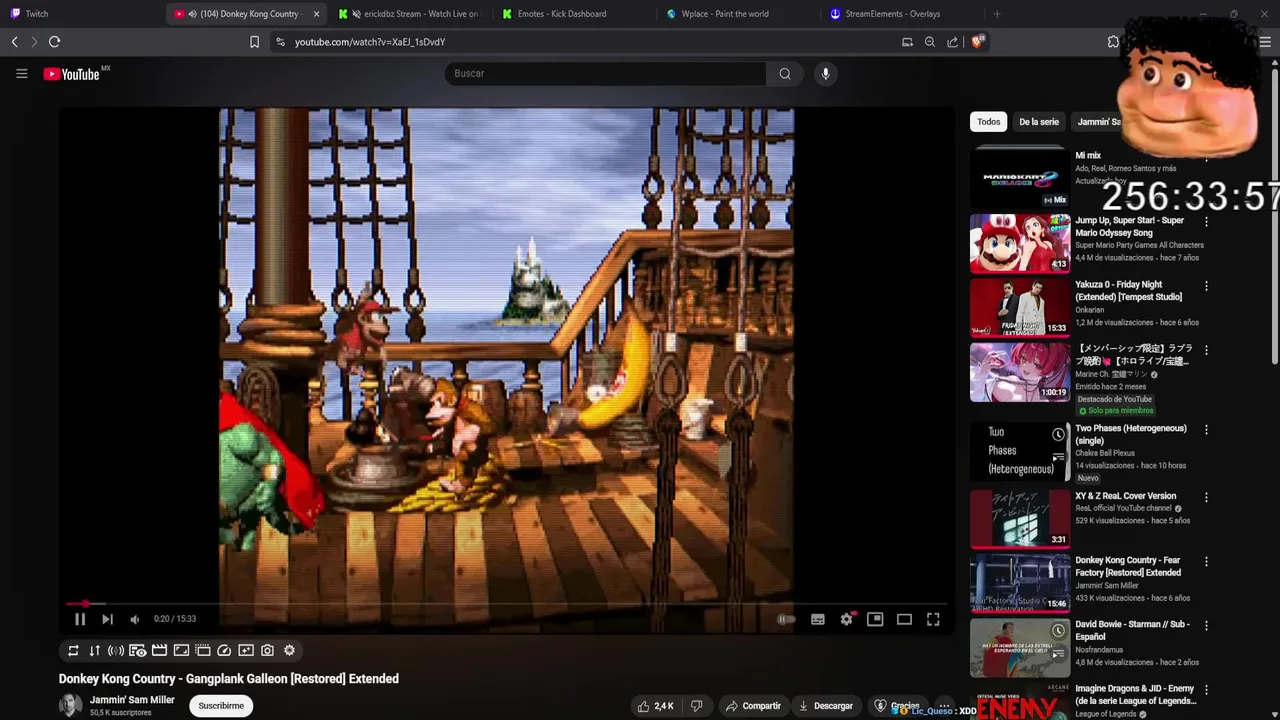Click the fit-to-window resize icon
This screenshot has height=720, width=1280.
[x=181, y=650]
